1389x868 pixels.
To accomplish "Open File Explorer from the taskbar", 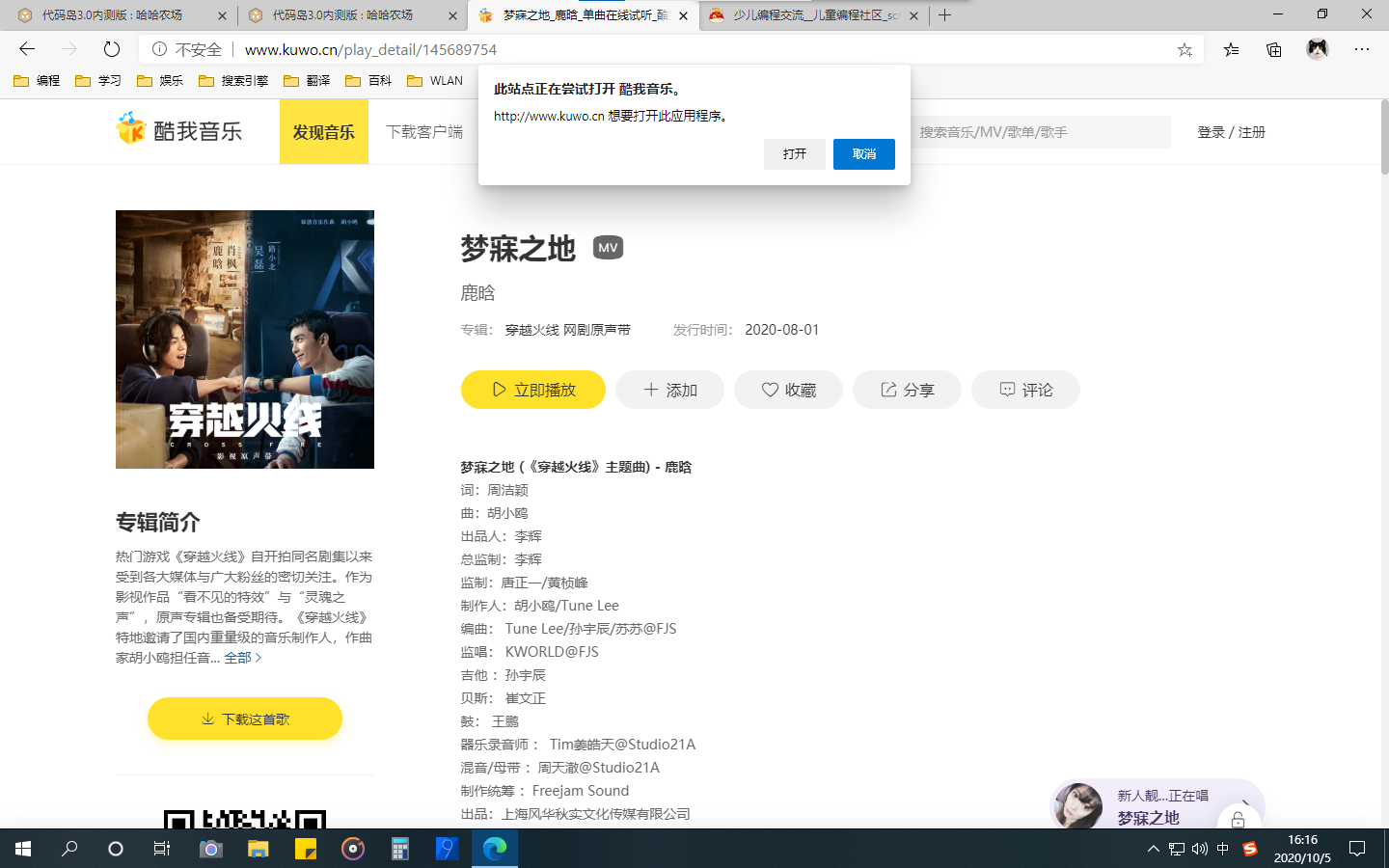I will coord(258,849).
